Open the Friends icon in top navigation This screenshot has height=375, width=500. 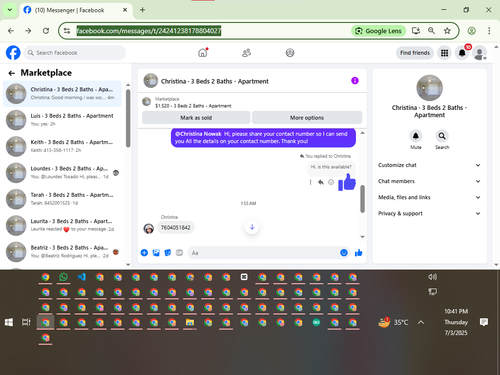pos(246,53)
